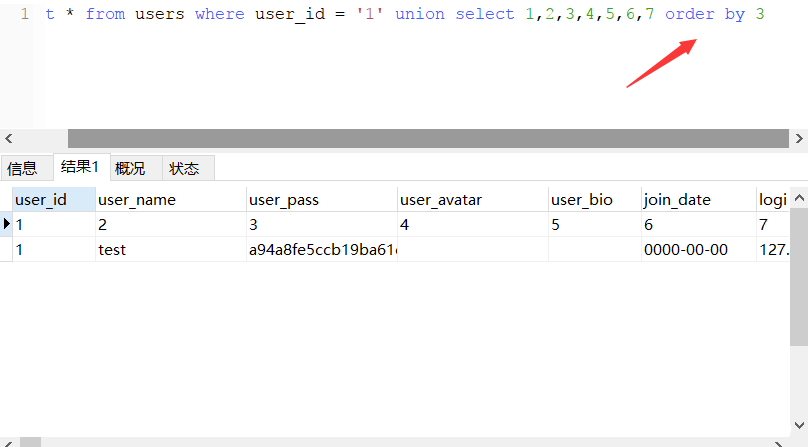Open the 概况 tab
808x447 pixels.
point(130,168)
